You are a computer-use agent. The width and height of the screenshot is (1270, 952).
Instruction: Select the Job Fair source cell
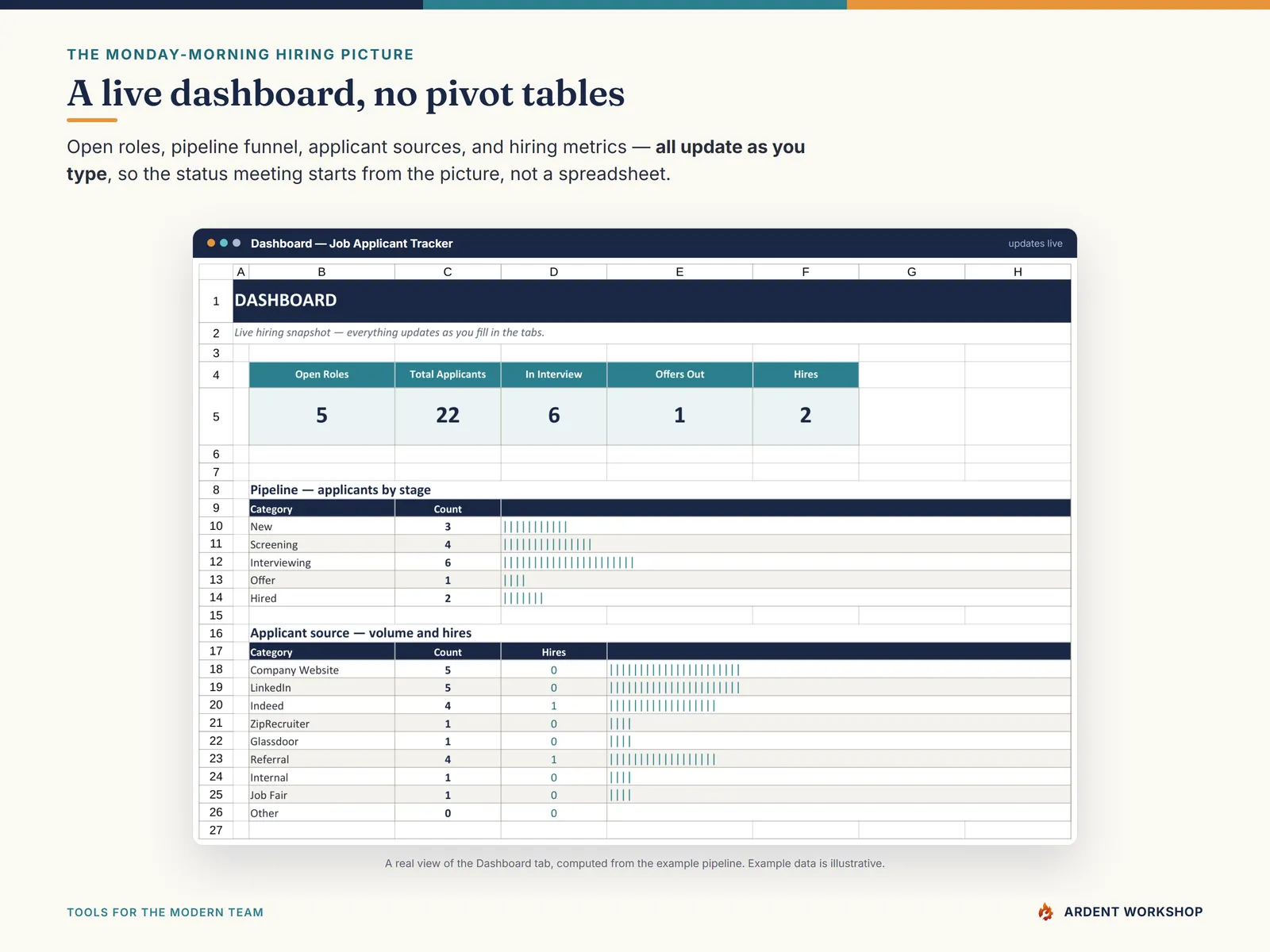pyautogui.click(x=321, y=795)
